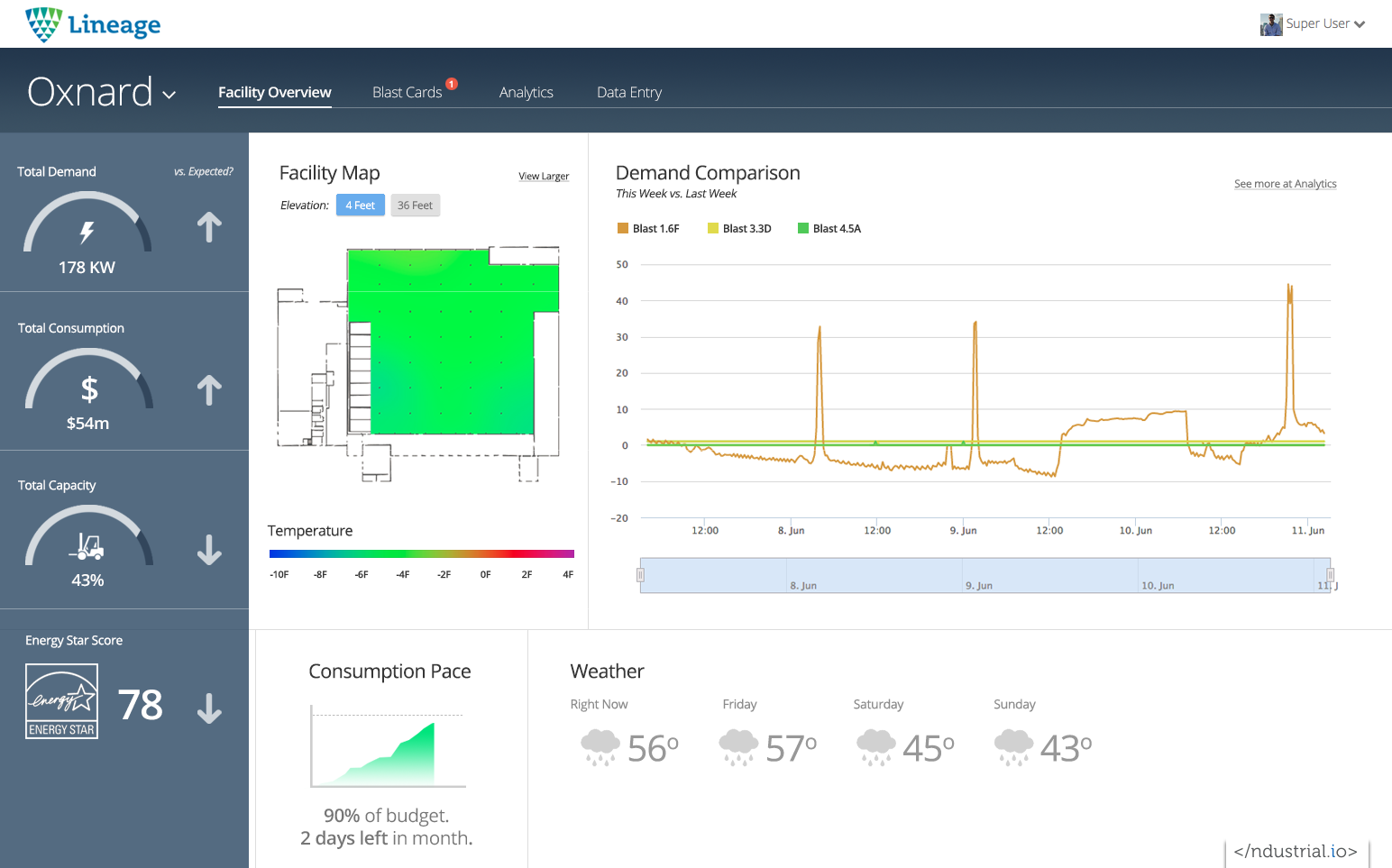
Task: Click the View Larger map link
Action: click(543, 177)
